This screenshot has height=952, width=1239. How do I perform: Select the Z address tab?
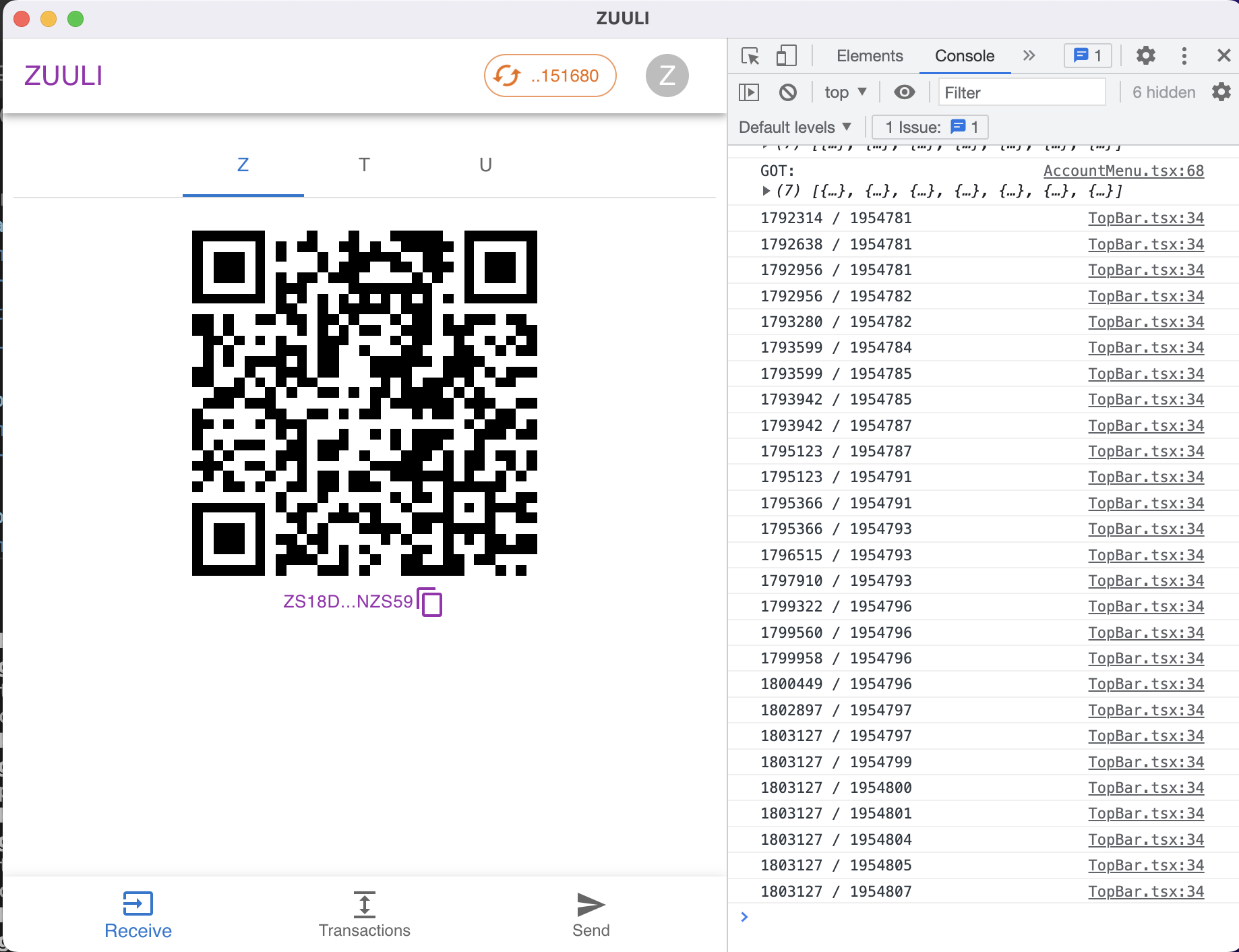tap(243, 165)
